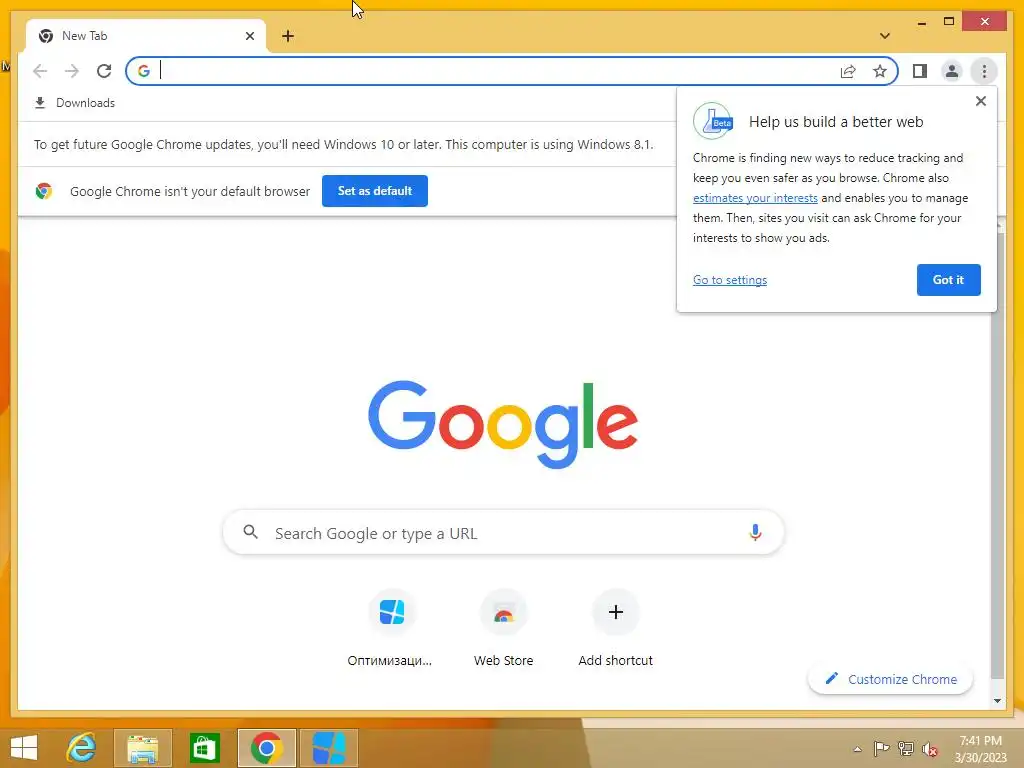The width and height of the screenshot is (1024, 768).
Task: Click the Windows 10 update notice text
Action: tap(344, 144)
